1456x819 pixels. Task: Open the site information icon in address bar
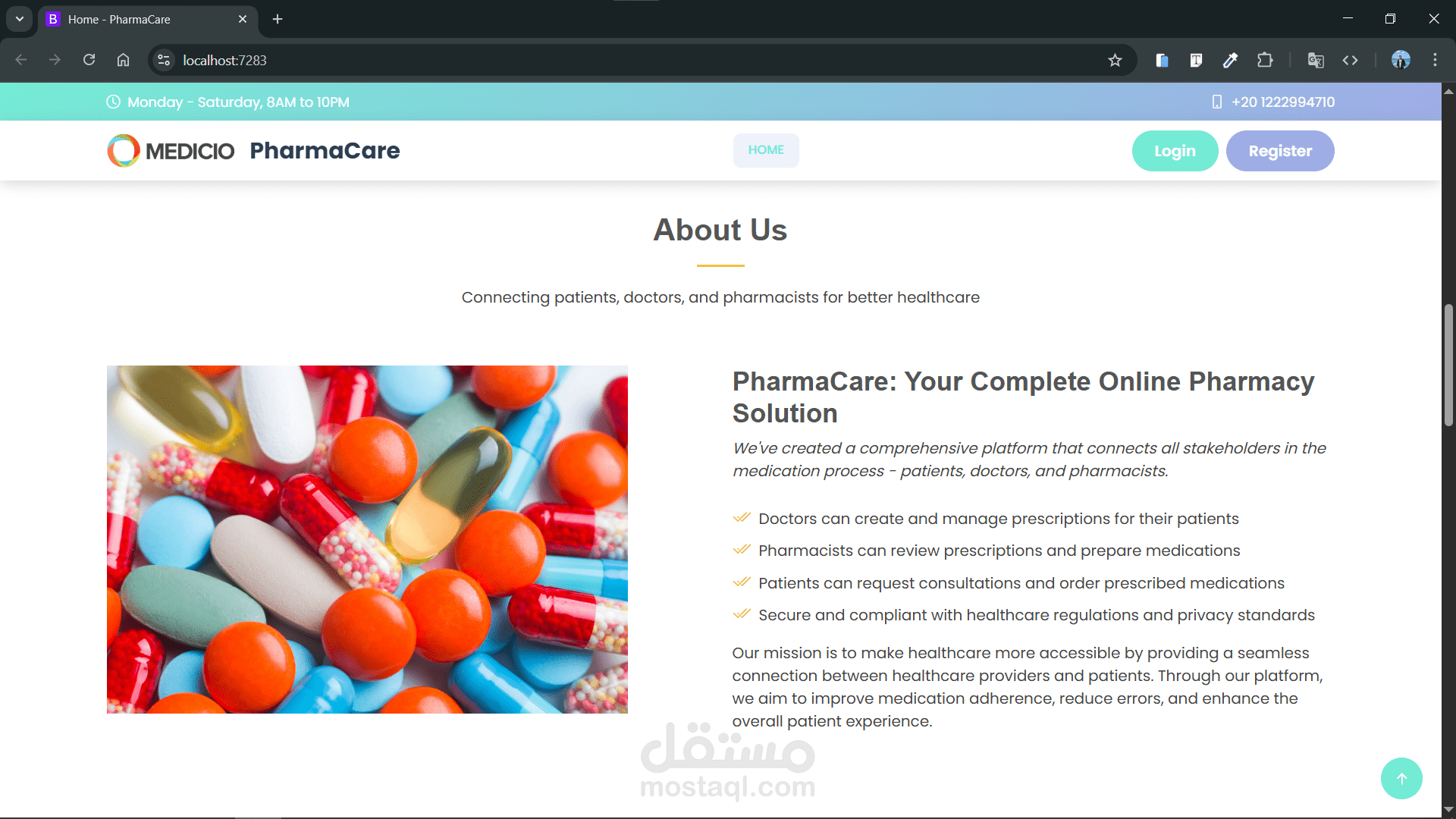pos(164,60)
